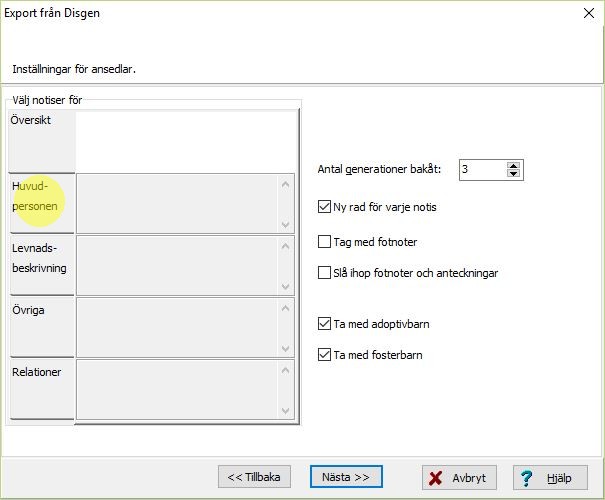Switch to the Levnads-beskrivning tab
The image size is (605, 500).
[x=42, y=265]
